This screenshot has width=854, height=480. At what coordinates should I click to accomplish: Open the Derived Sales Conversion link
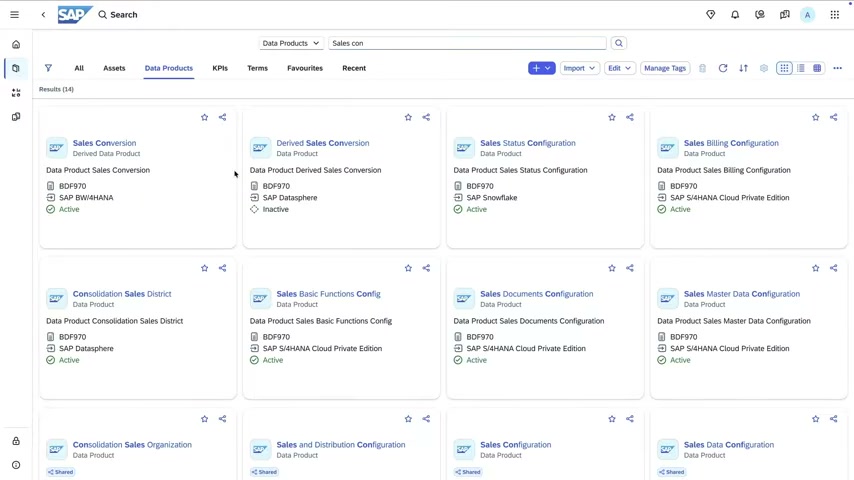click(x=322, y=143)
